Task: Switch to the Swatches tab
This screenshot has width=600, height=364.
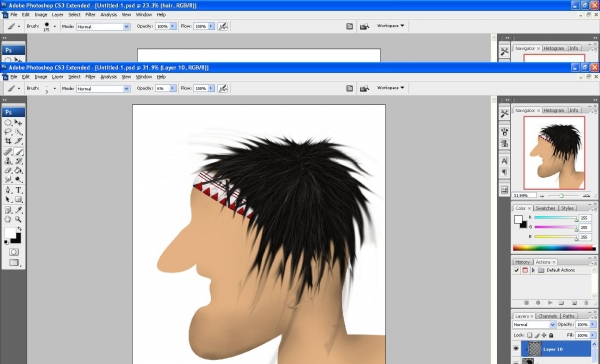Action: point(545,208)
